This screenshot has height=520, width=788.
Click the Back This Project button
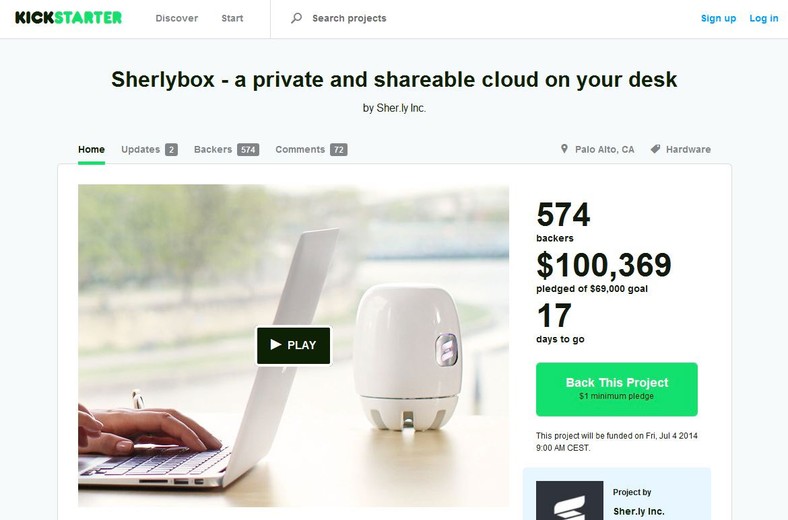coord(617,389)
